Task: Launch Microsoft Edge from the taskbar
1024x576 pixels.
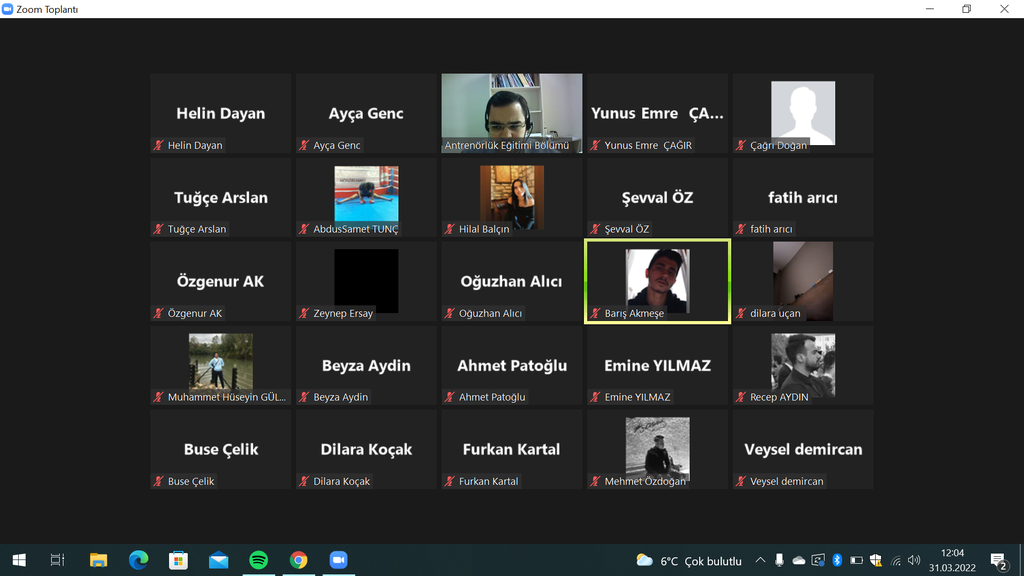Action: [x=138, y=560]
